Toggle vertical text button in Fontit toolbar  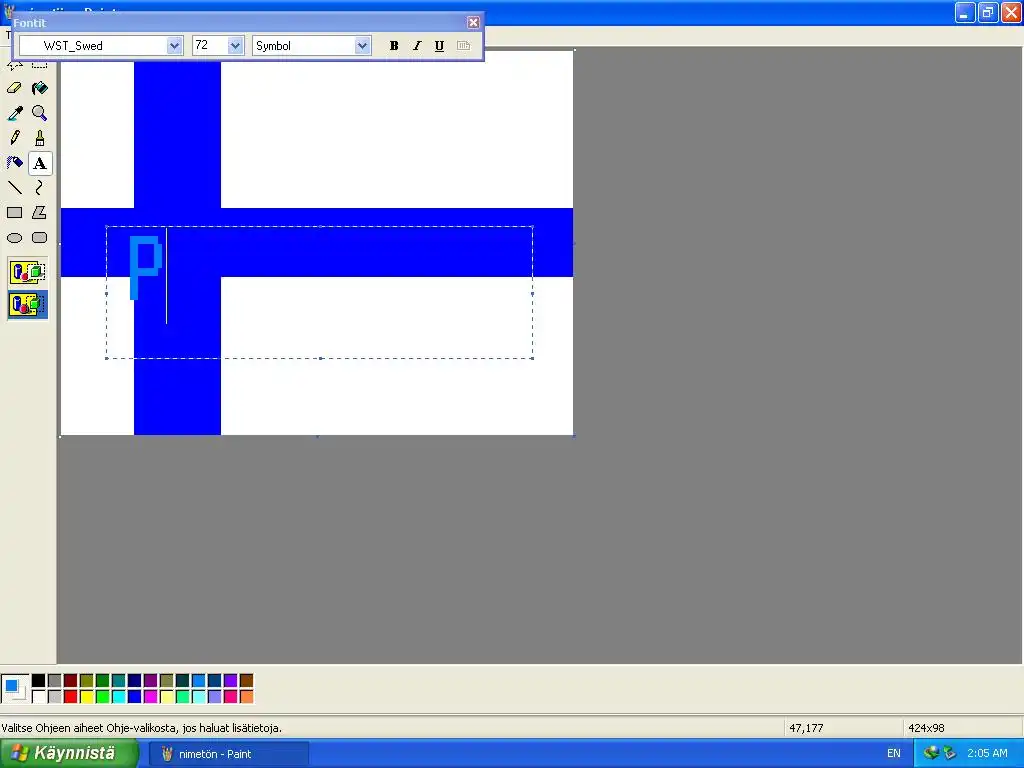point(463,46)
